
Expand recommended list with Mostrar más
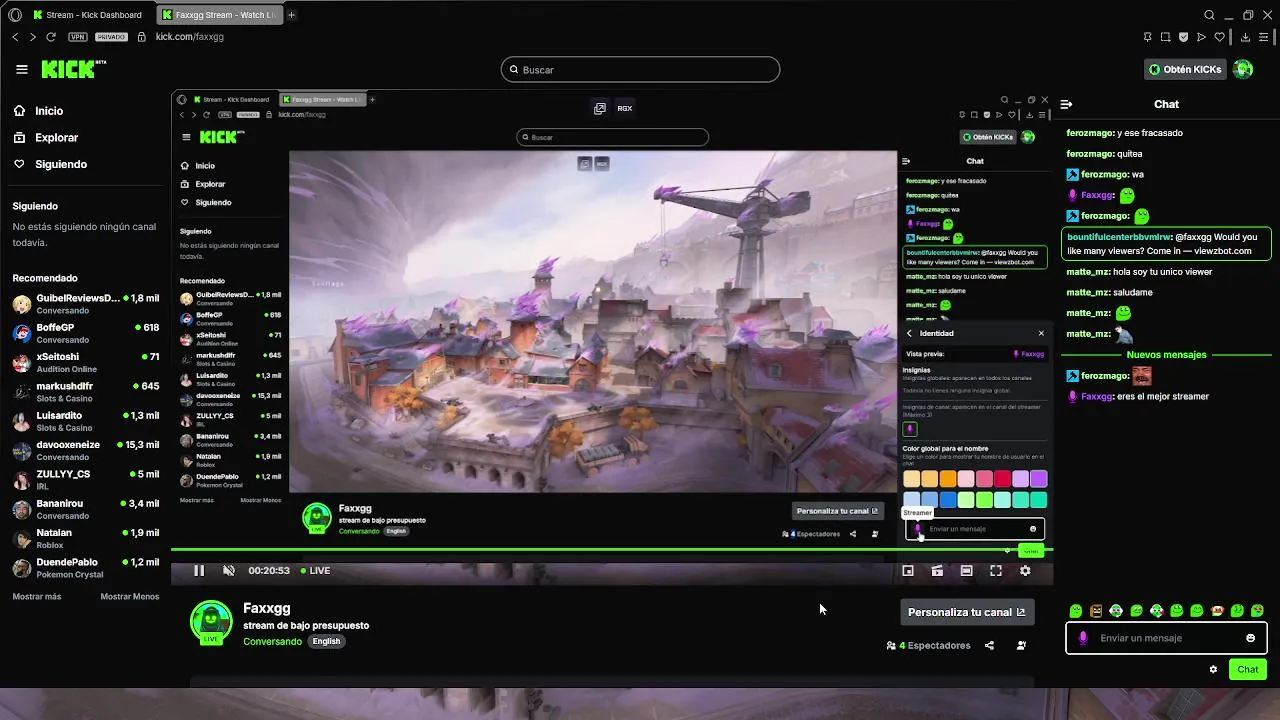[37, 596]
